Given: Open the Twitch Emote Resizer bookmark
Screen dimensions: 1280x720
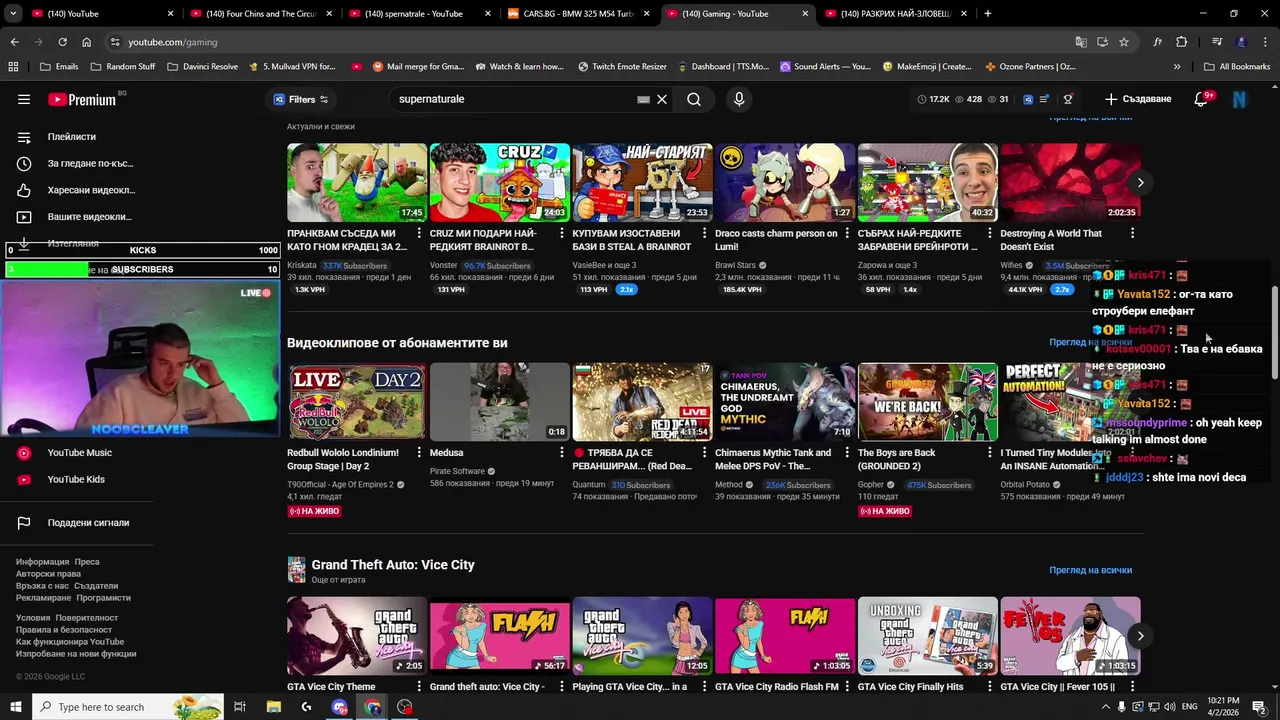Looking at the screenshot, I should pos(622,67).
